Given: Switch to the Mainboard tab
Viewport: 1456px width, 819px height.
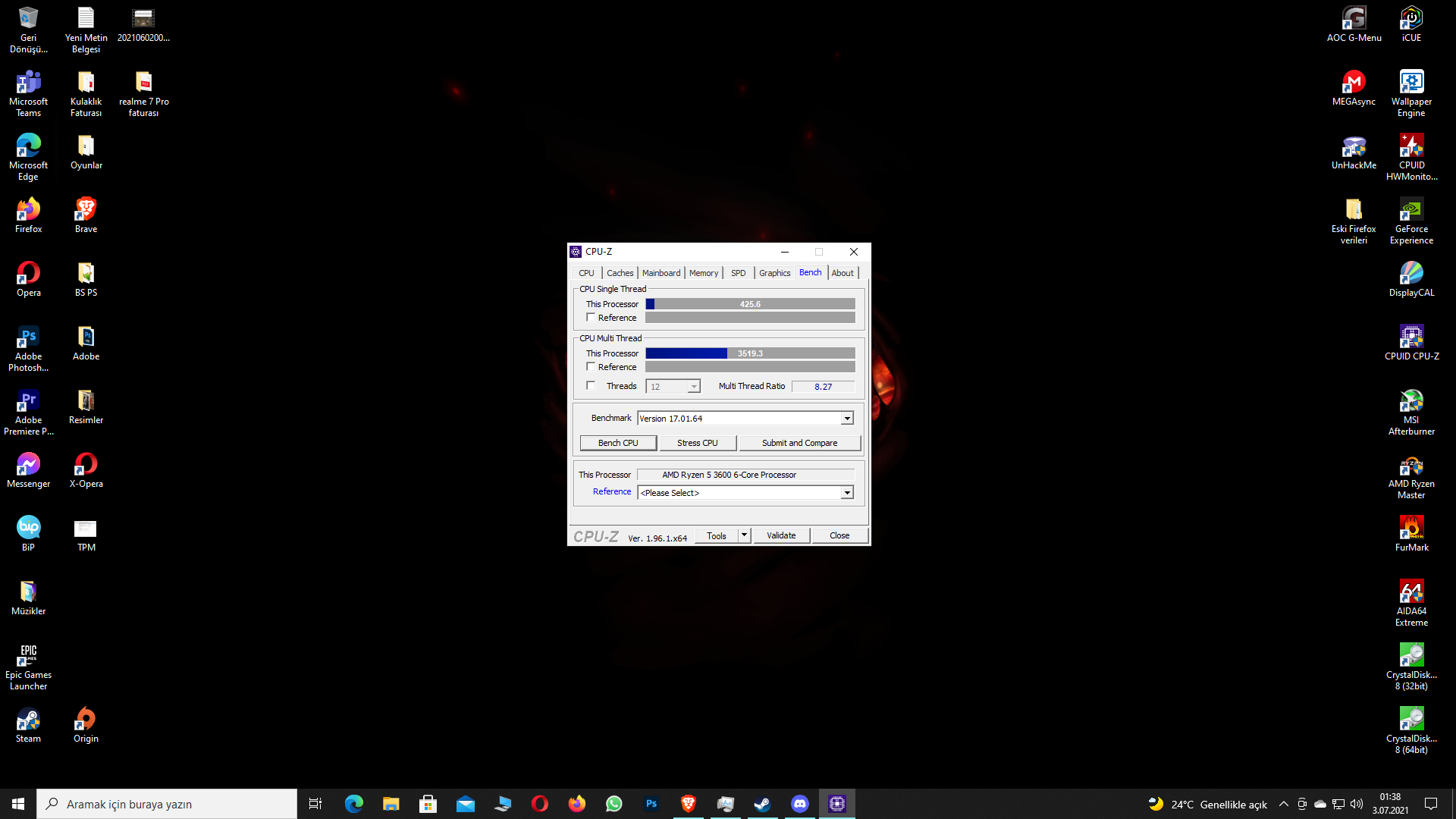Looking at the screenshot, I should tap(661, 273).
